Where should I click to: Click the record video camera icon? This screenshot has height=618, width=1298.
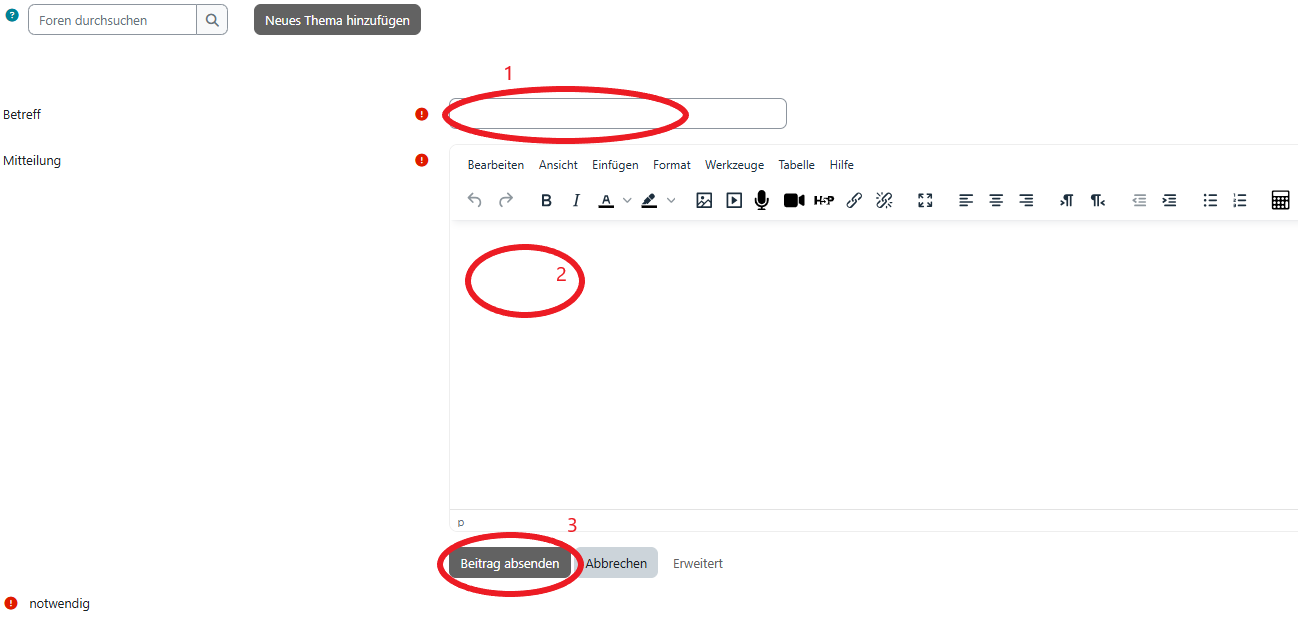[794, 200]
